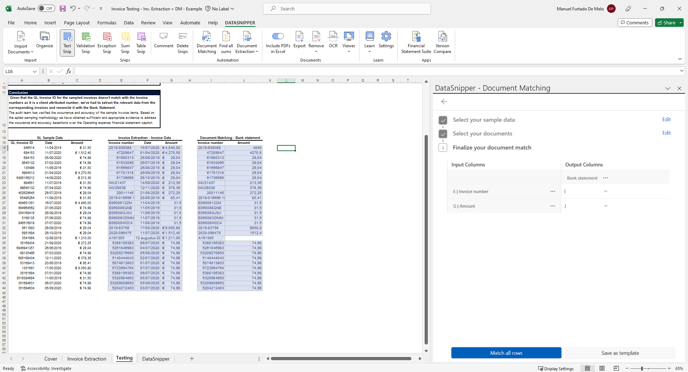688x372 pixels.
Task: Select the Exception Snip tool
Action: point(107,43)
